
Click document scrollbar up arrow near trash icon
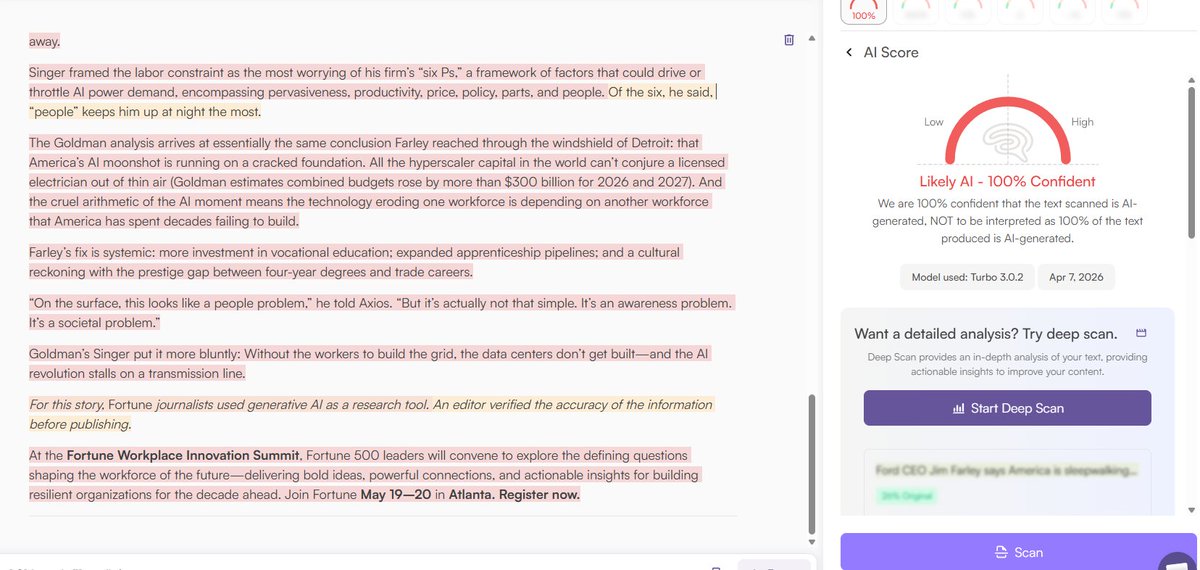click(x=812, y=36)
